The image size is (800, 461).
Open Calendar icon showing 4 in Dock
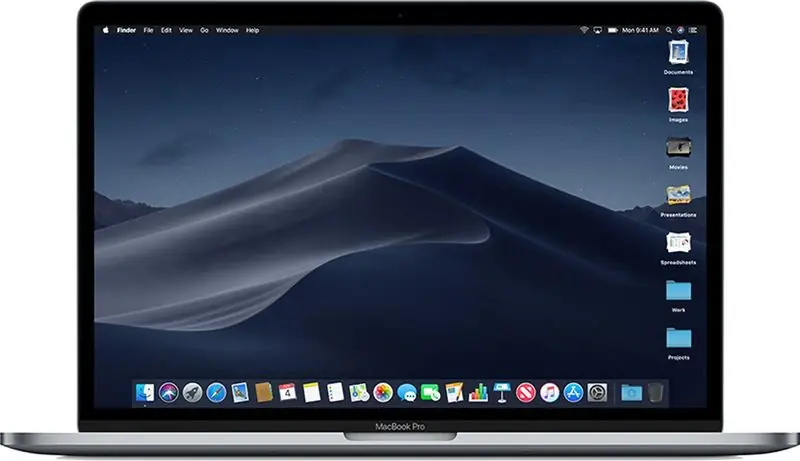click(x=288, y=393)
